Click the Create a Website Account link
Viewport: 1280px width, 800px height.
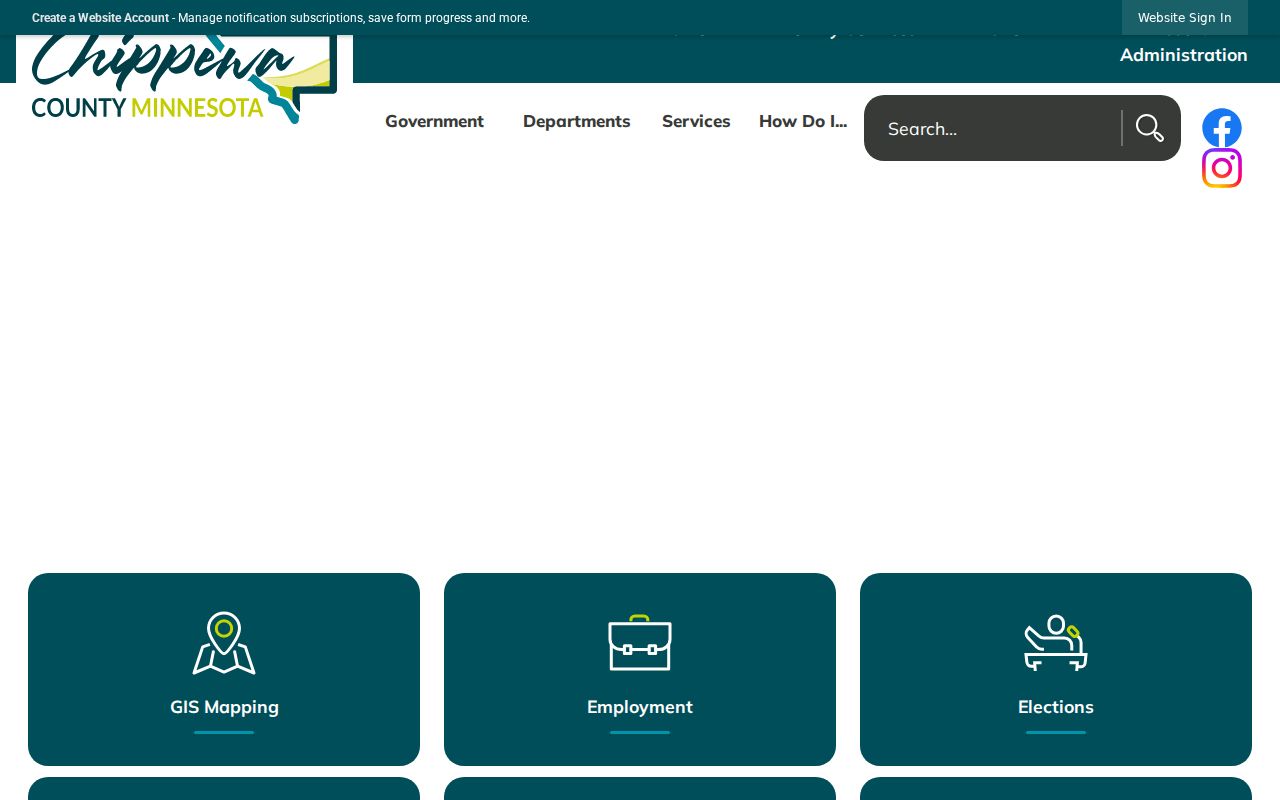[x=100, y=18]
